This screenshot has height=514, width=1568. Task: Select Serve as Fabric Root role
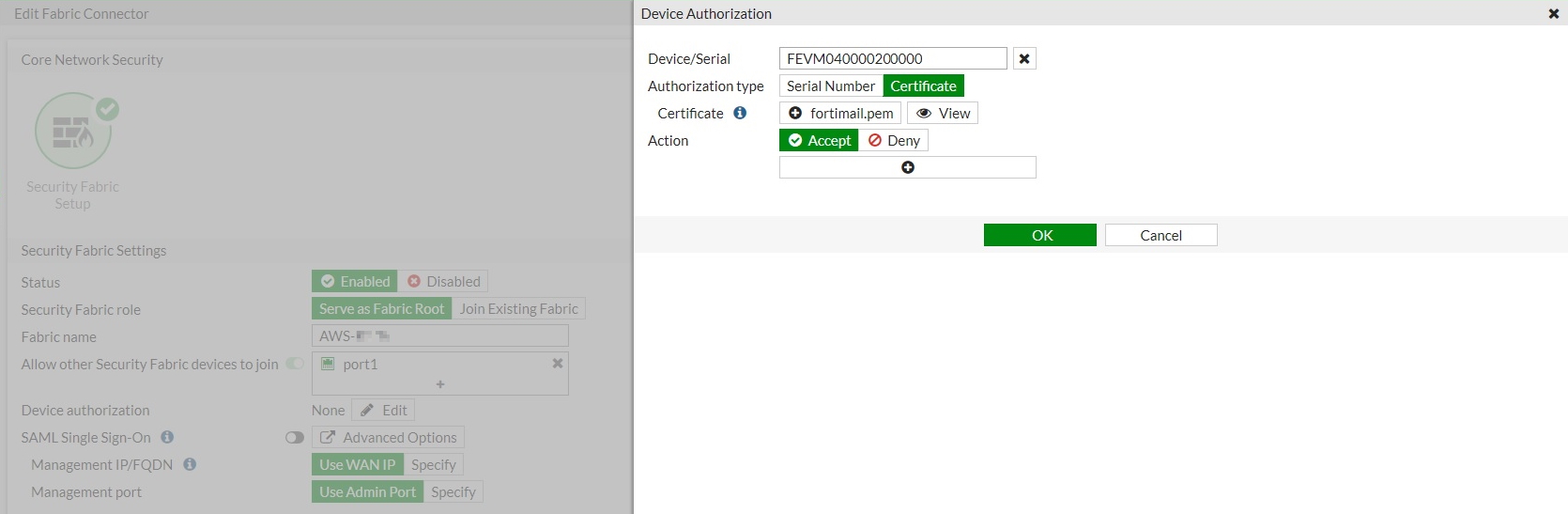click(381, 308)
